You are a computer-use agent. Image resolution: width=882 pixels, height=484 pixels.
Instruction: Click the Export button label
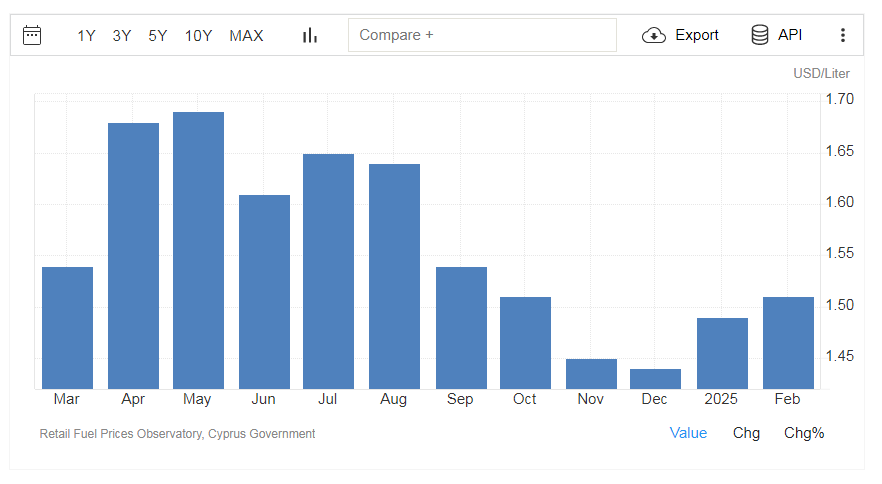point(697,35)
